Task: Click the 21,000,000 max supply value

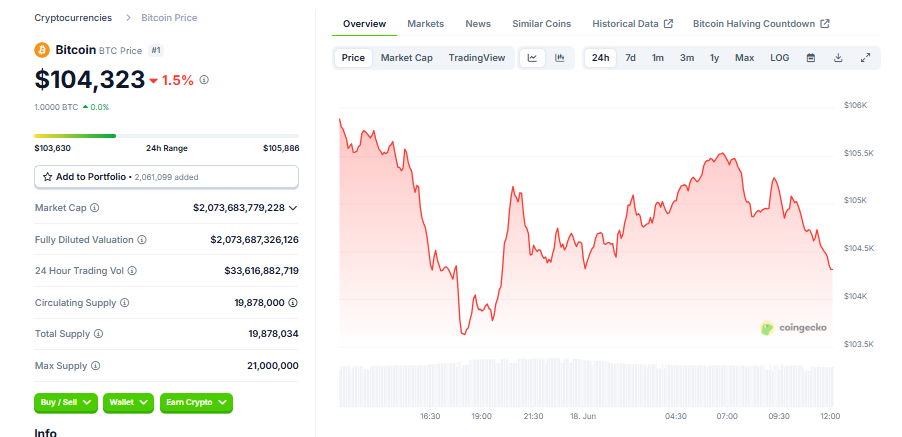Action: 273,366
